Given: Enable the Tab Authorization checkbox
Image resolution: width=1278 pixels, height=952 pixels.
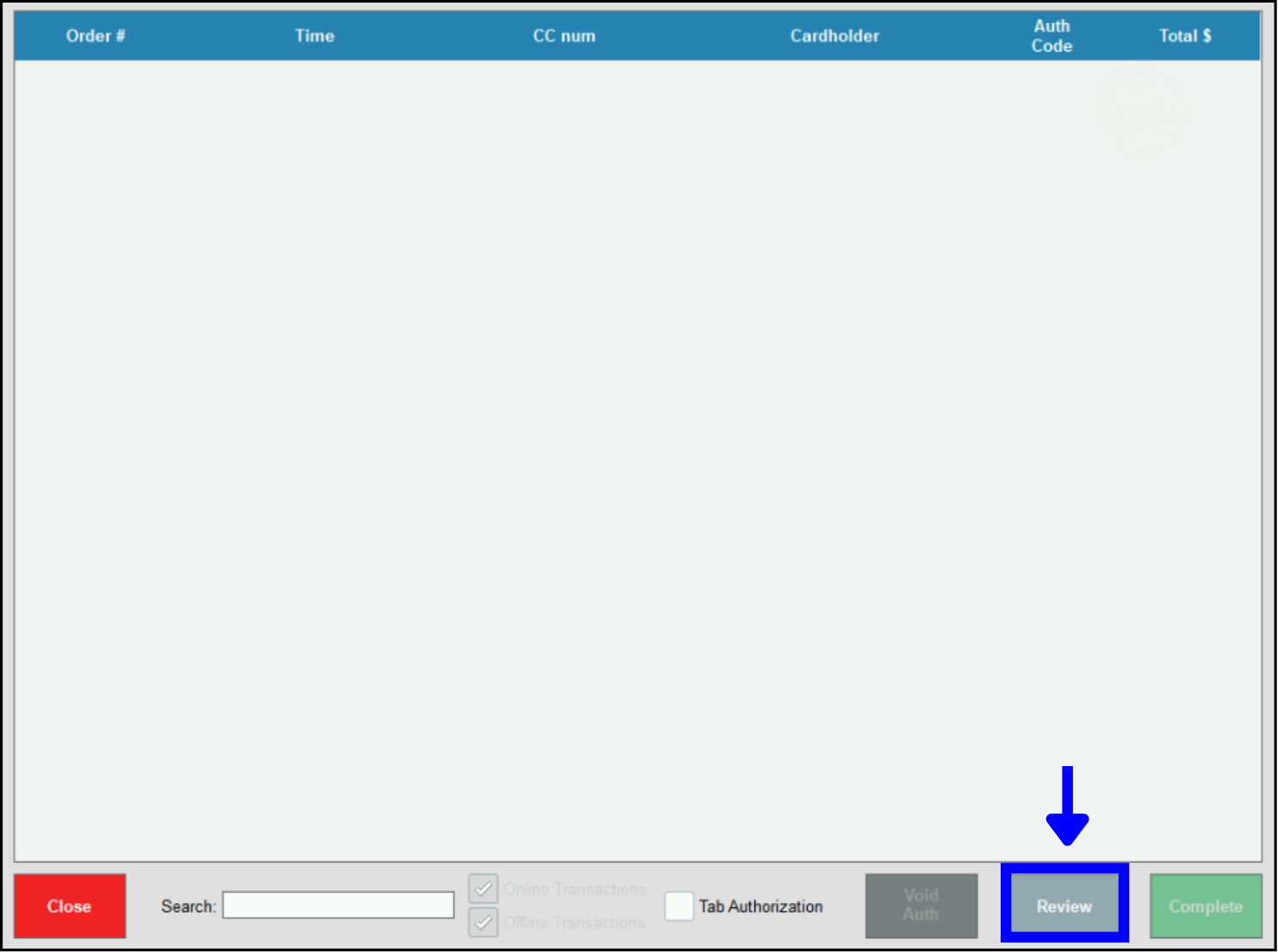Looking at the screenshot, I should [679, 906].
